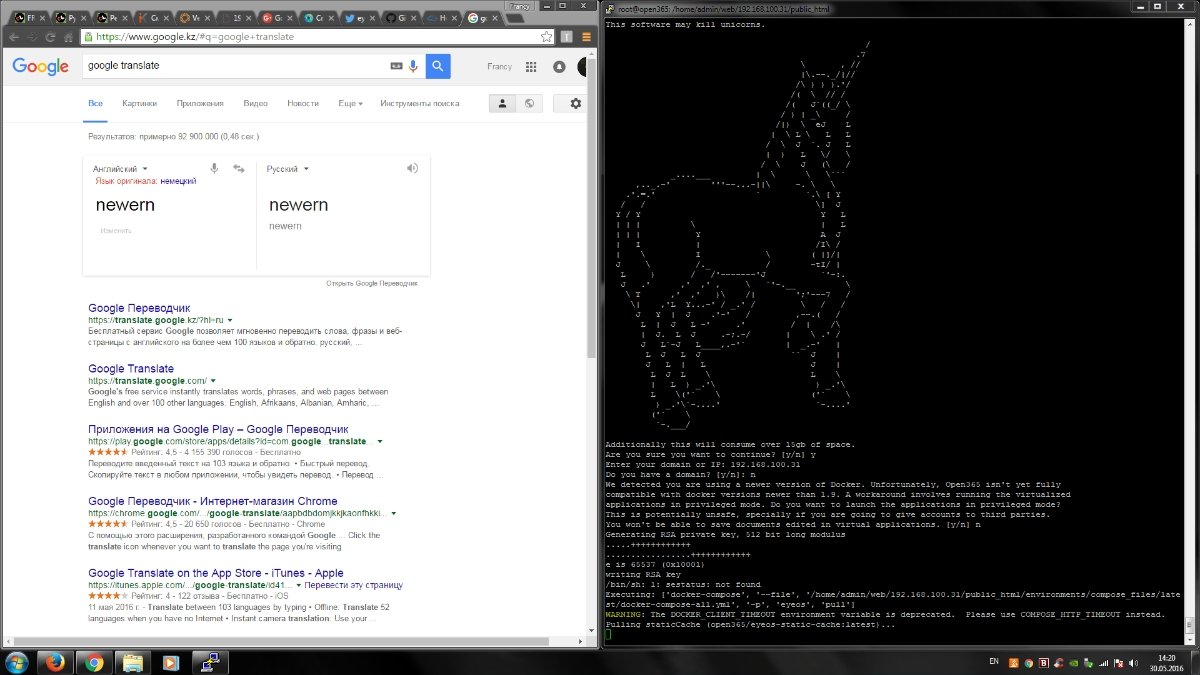Click Открыть Google Переводчик link
This screenshot has width=1200, height=675.
point(372,283)
